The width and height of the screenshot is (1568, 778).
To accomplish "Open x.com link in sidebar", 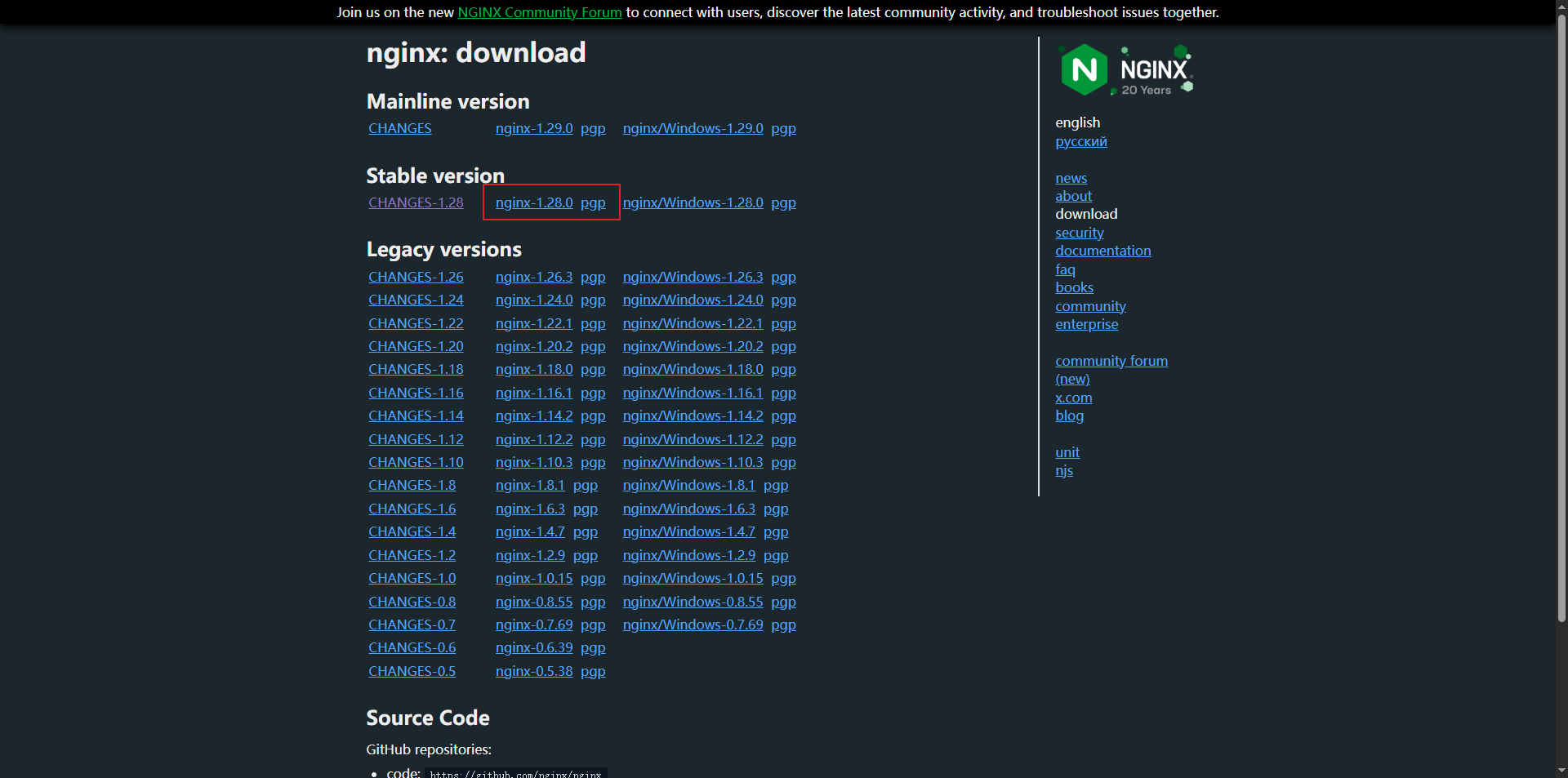I will point(1073,398).
